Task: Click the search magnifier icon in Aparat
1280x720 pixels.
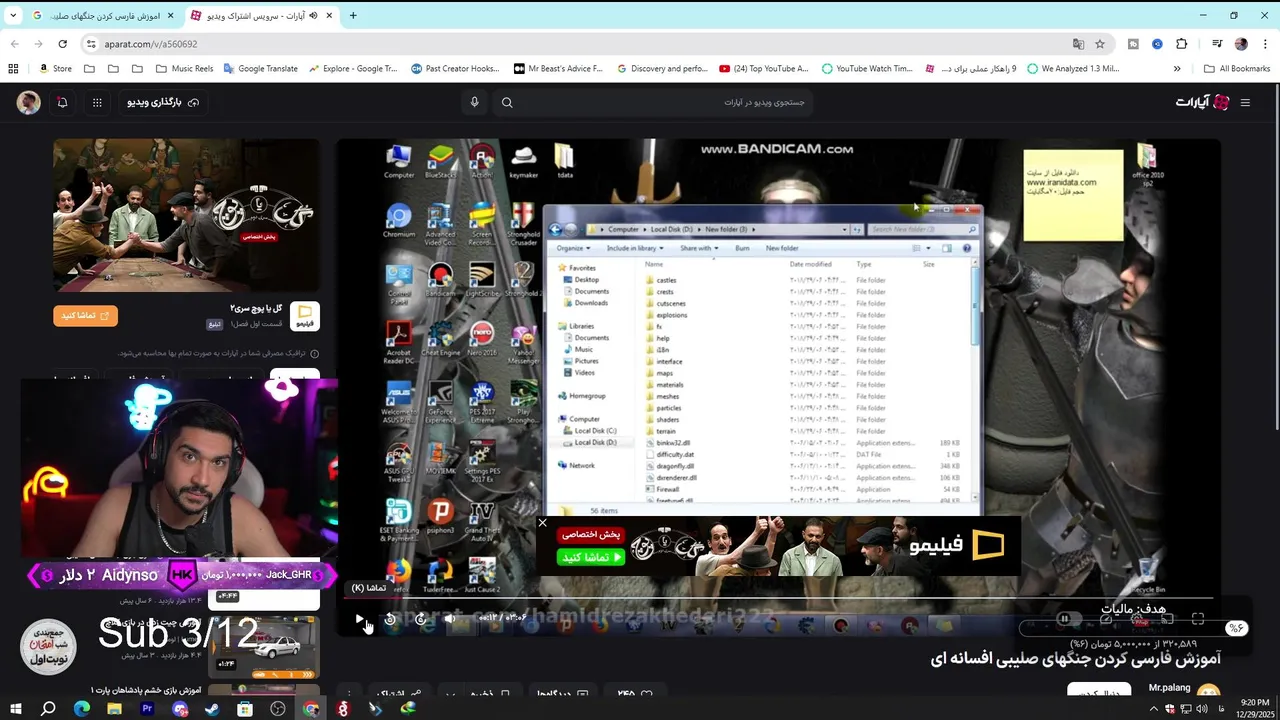Action: tap(507, 102)
